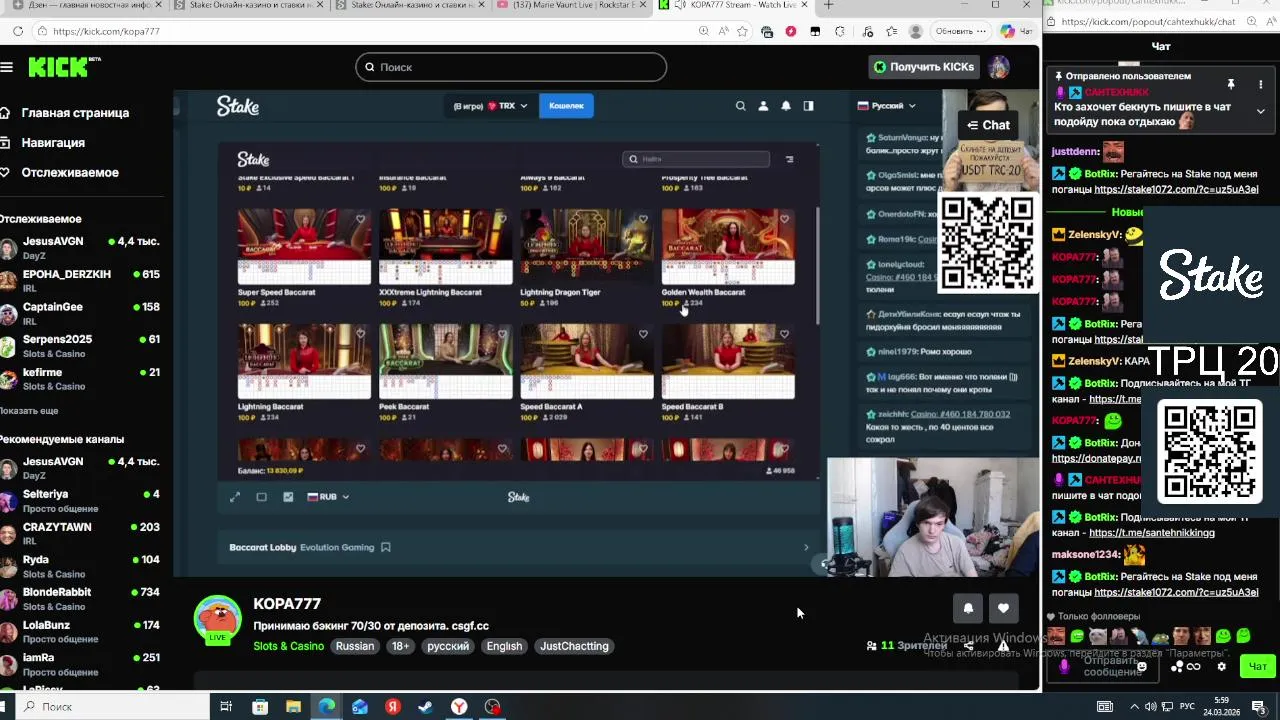Share the KOPA777 stream
The height and width of the screenshot is (720, 1280).
tap(968, 646)
